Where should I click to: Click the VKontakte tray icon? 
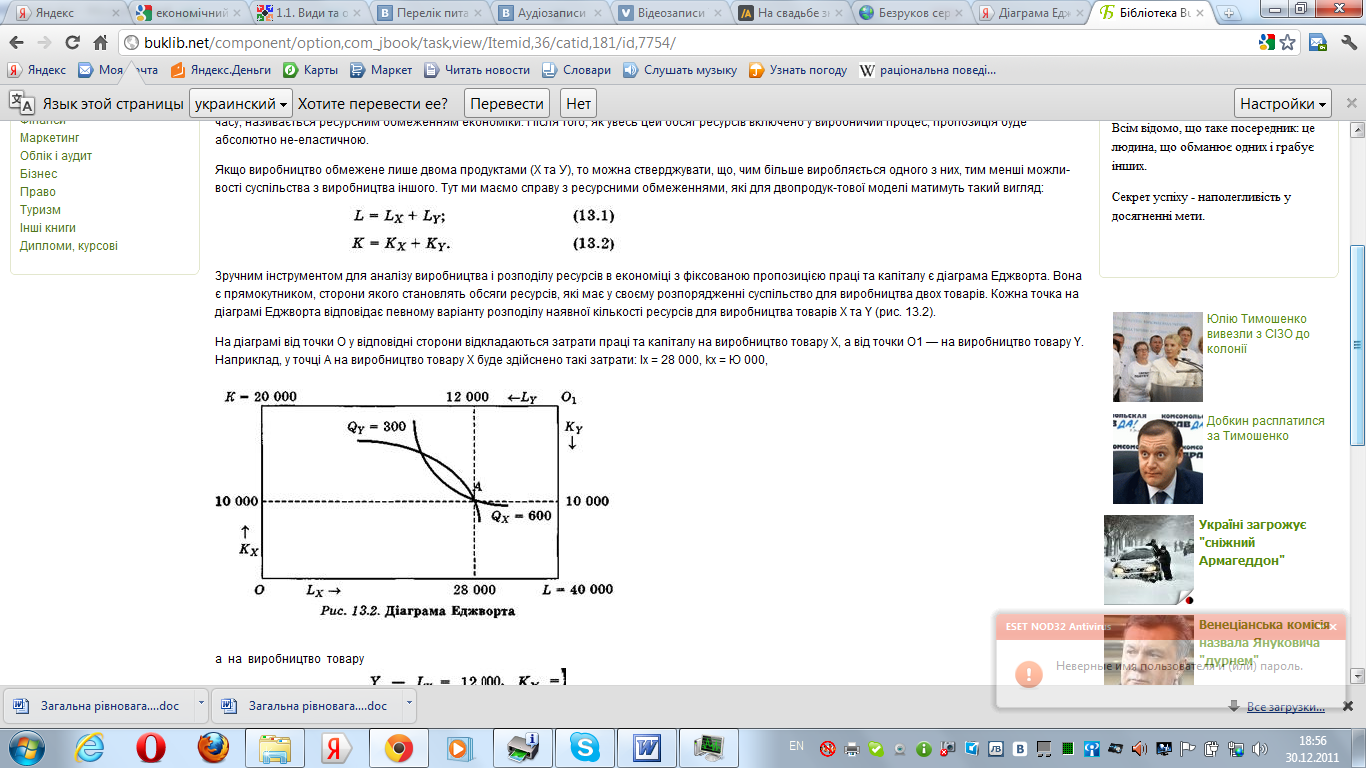tap(1019, 747)
